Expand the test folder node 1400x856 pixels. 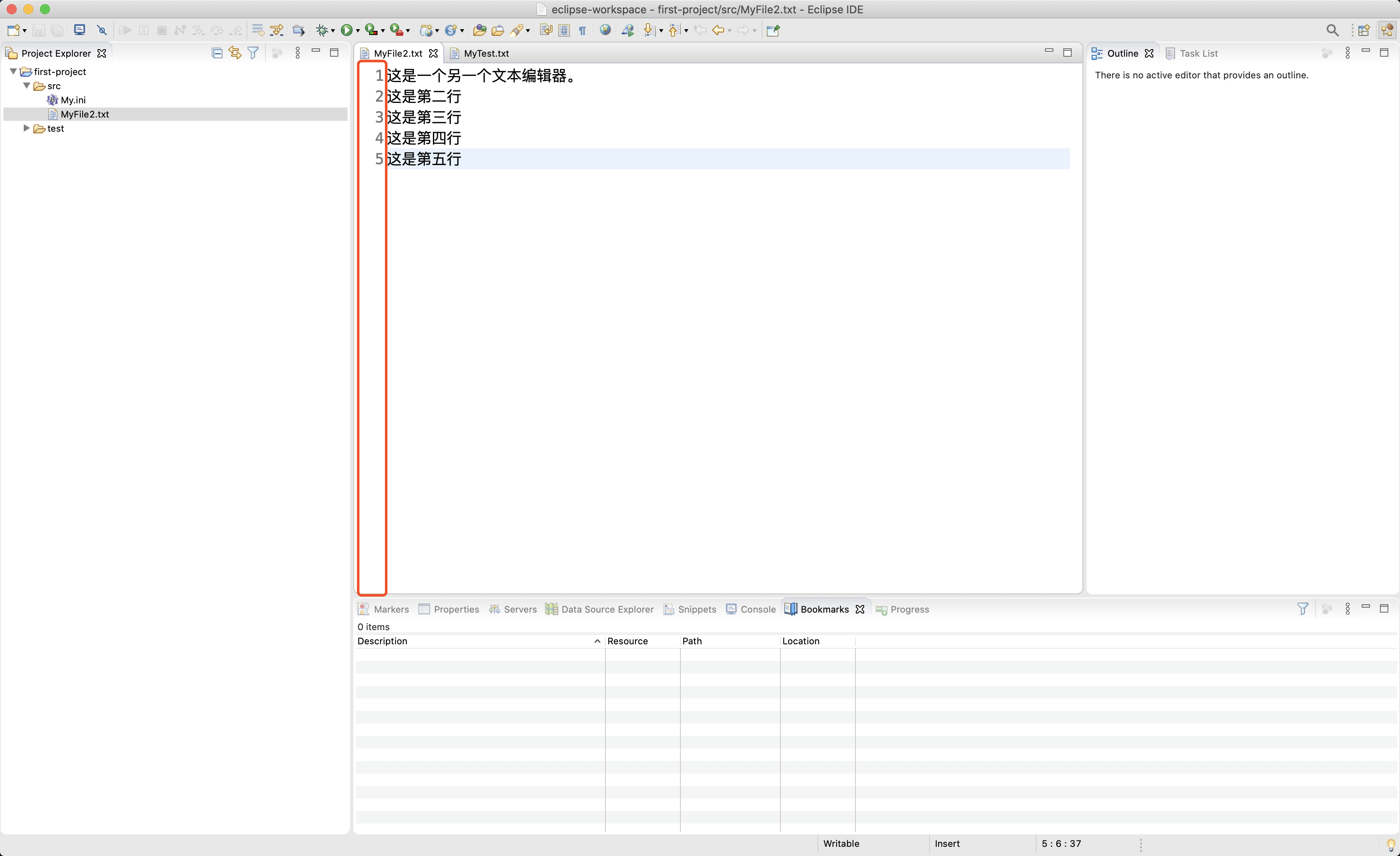(x=26, y=128)
